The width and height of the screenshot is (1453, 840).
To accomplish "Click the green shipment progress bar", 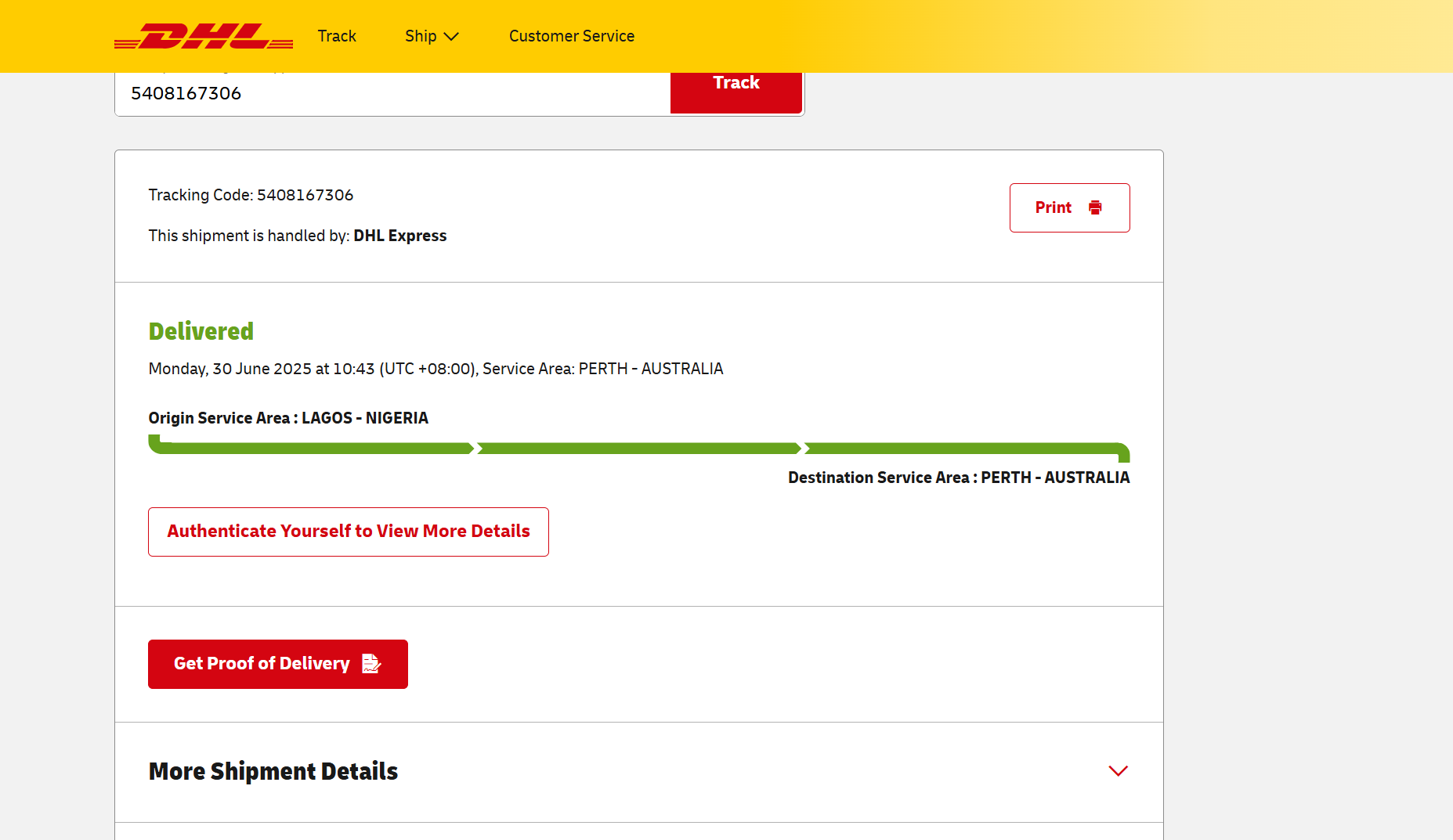I will point(639,449).
